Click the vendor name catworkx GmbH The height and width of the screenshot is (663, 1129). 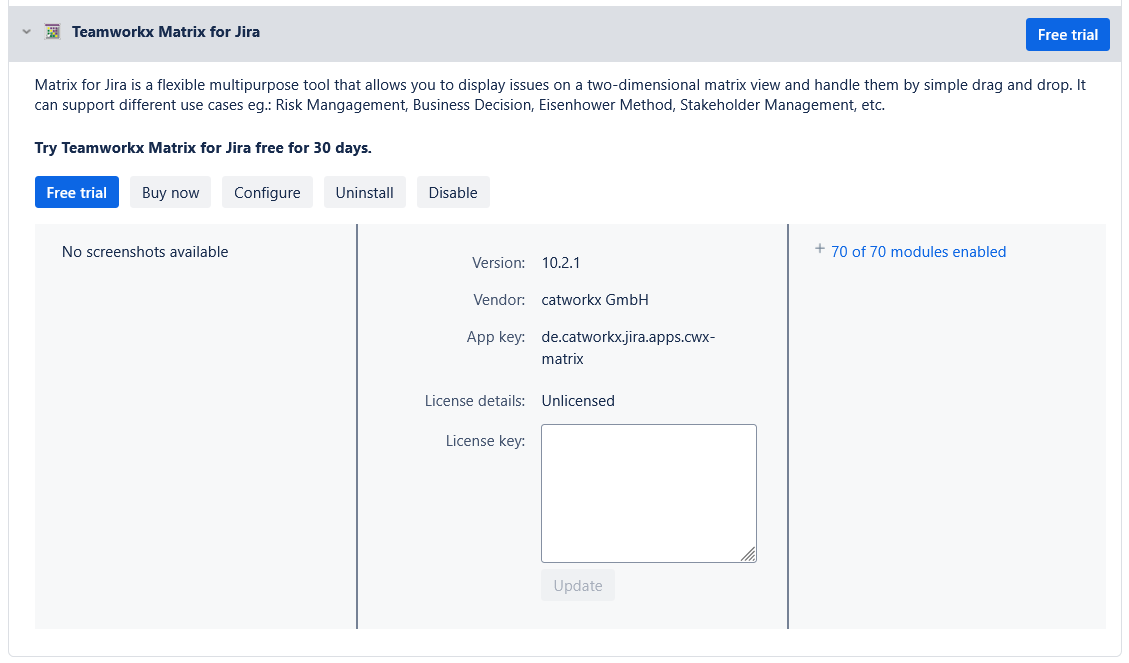595,300
